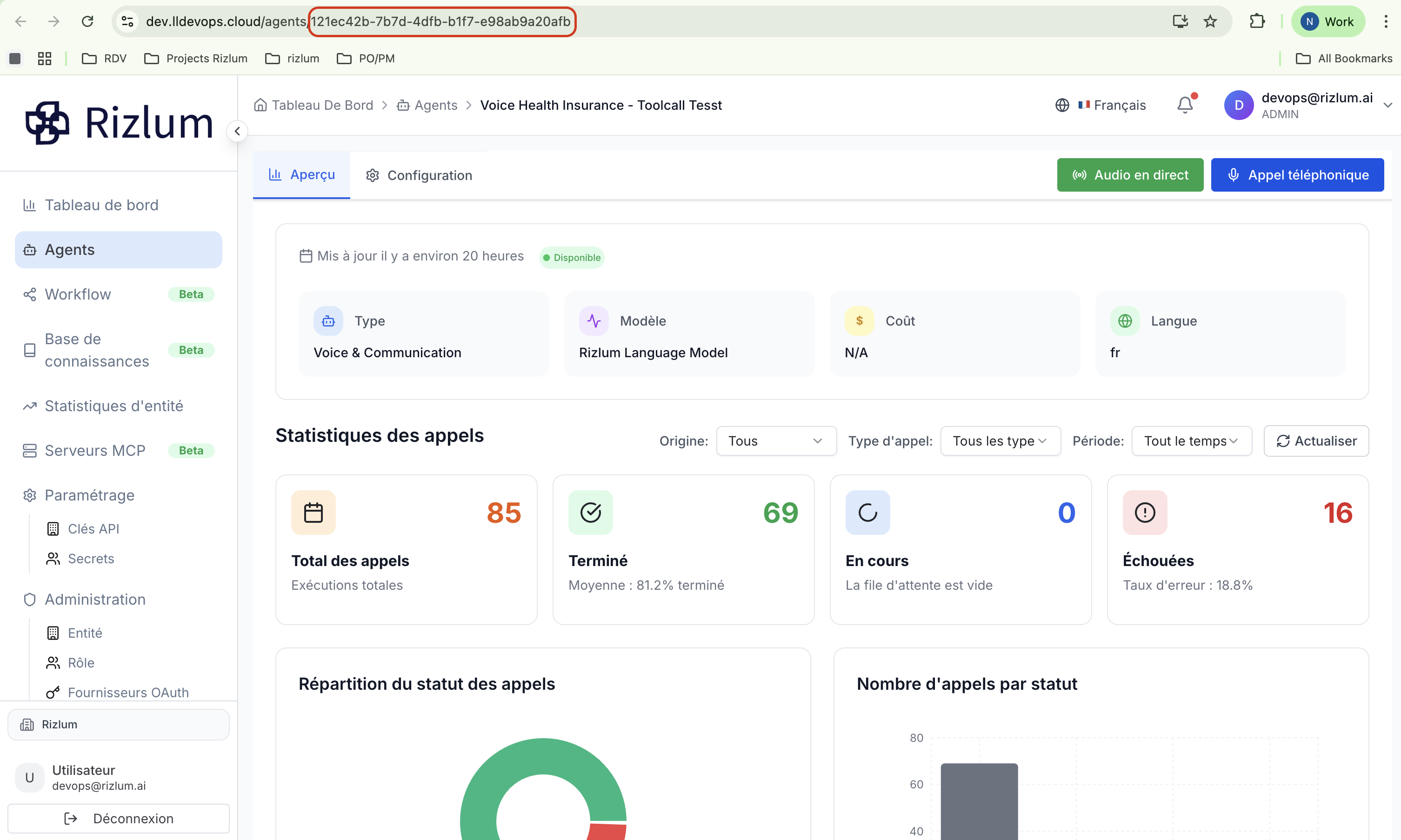Click the spinner icon on En cours card

(x=868, y=512)
